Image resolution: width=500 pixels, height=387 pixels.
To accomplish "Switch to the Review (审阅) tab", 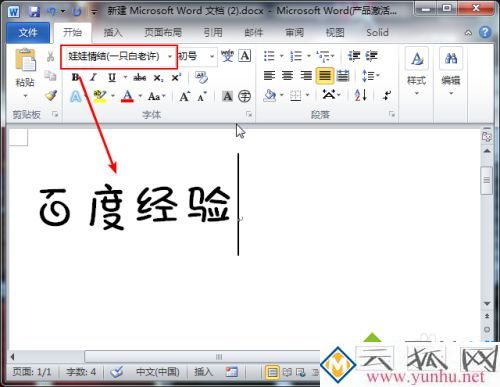I will (x=294, y=33).
